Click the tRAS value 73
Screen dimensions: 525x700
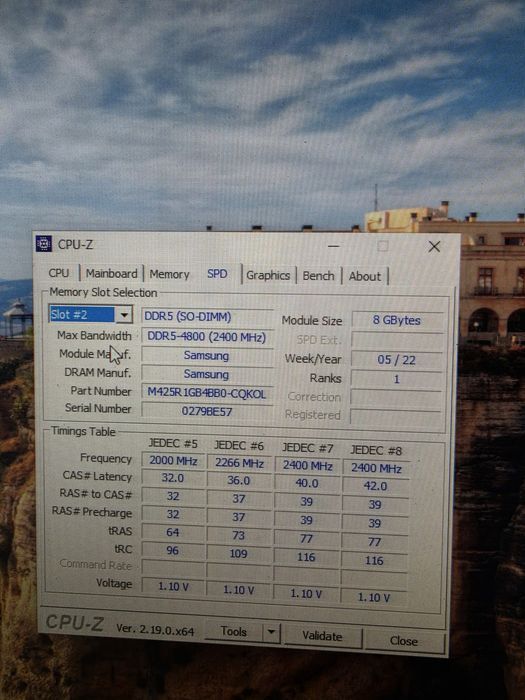coord(238,535)
